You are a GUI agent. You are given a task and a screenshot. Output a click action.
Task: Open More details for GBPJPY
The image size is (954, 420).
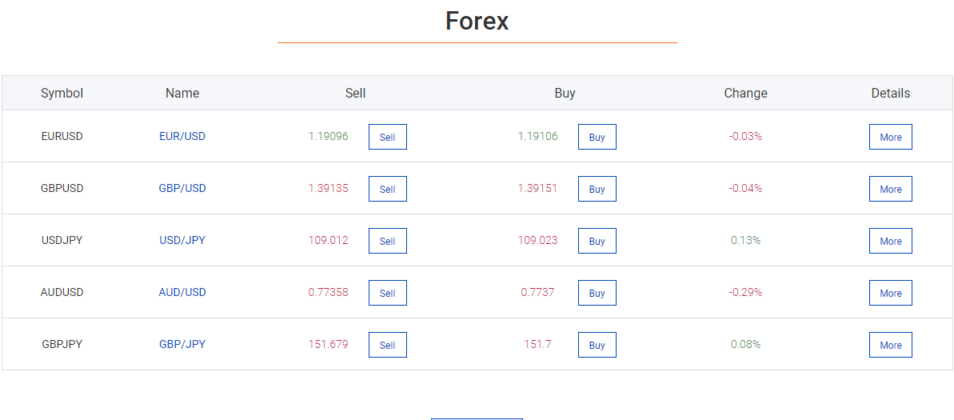[890, 345]
